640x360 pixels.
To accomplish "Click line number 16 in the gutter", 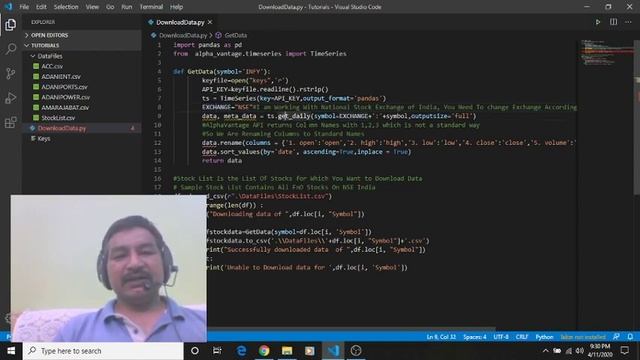I will point(158,178).
